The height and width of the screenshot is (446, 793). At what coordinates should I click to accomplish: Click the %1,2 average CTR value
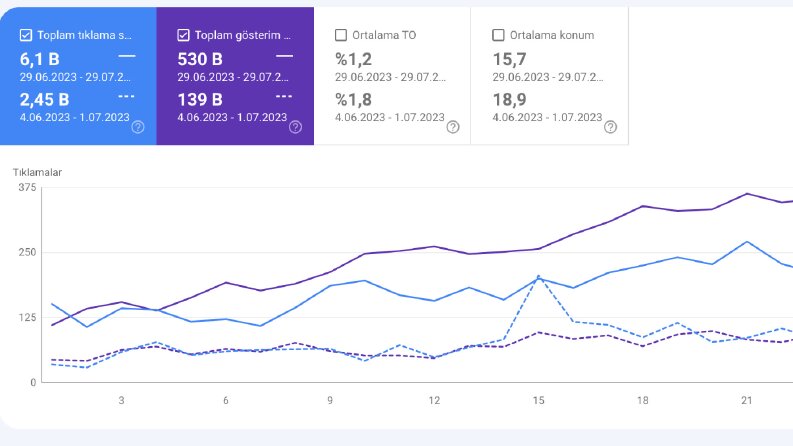[x=354, y=59]
